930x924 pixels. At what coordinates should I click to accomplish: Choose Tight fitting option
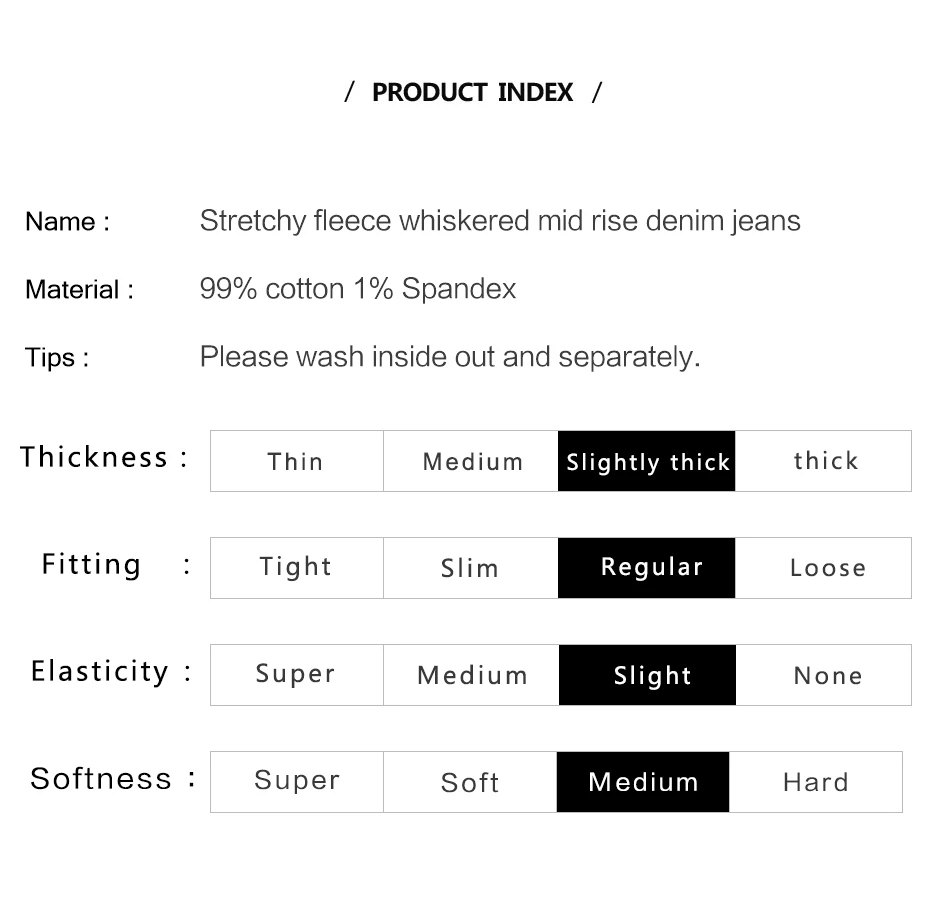tap(296, 568)
